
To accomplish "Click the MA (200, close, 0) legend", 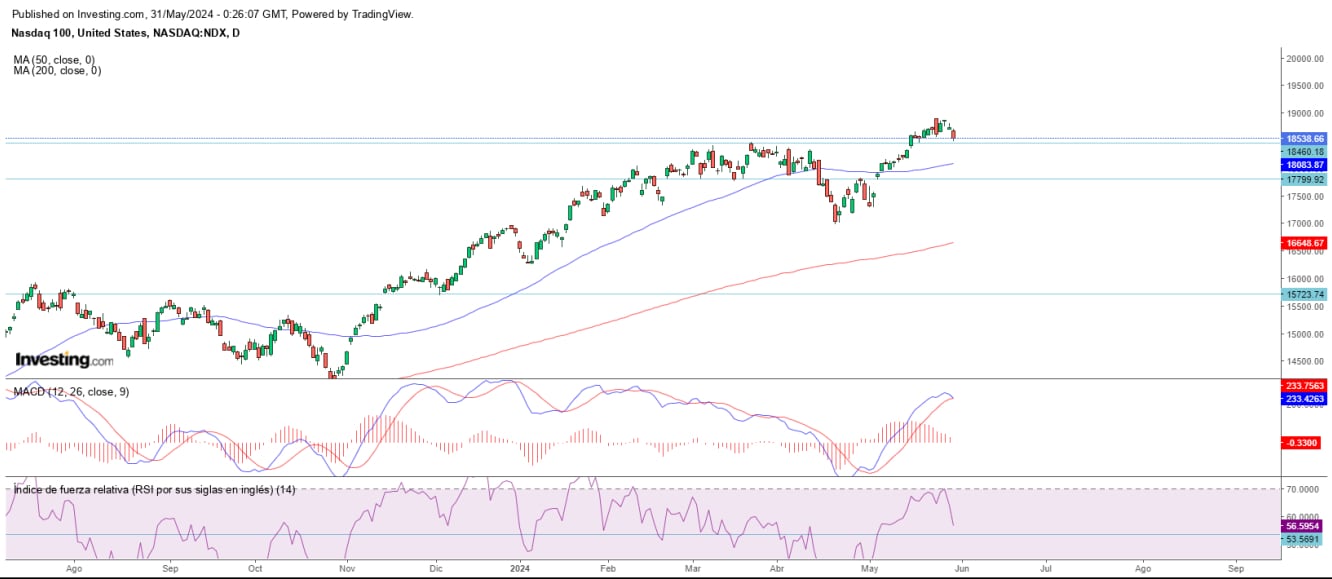I will tap(57, 70).
